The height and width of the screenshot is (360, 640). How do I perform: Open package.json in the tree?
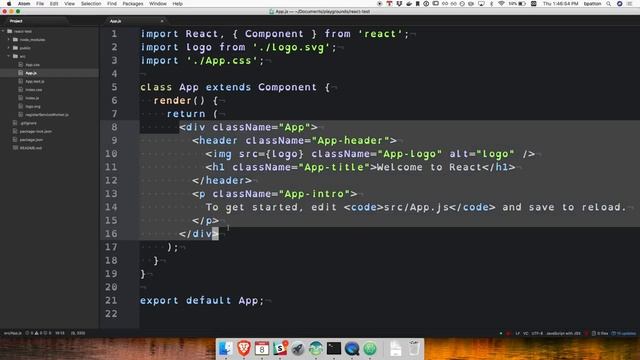[31, 140]
